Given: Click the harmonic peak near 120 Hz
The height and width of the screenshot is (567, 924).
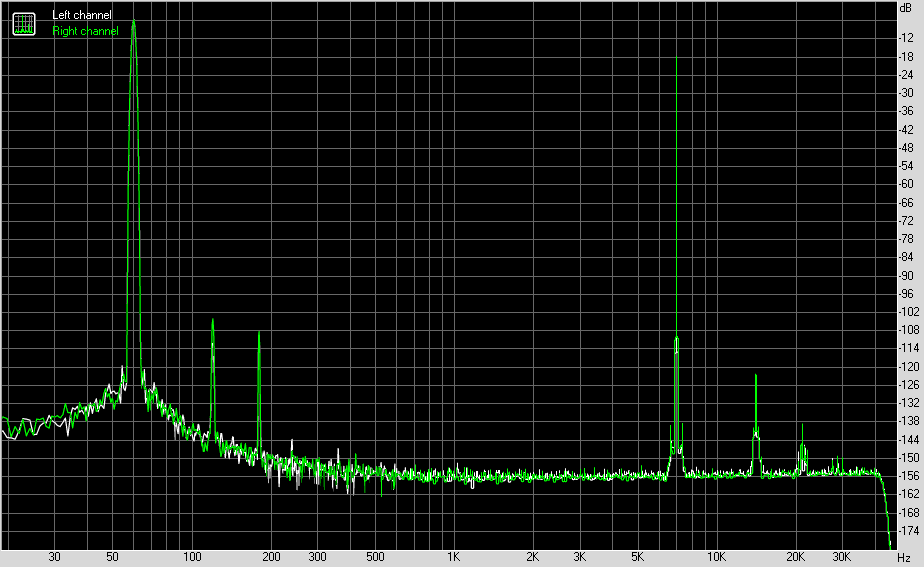Looking at the screenshot, I should (212, 321).
